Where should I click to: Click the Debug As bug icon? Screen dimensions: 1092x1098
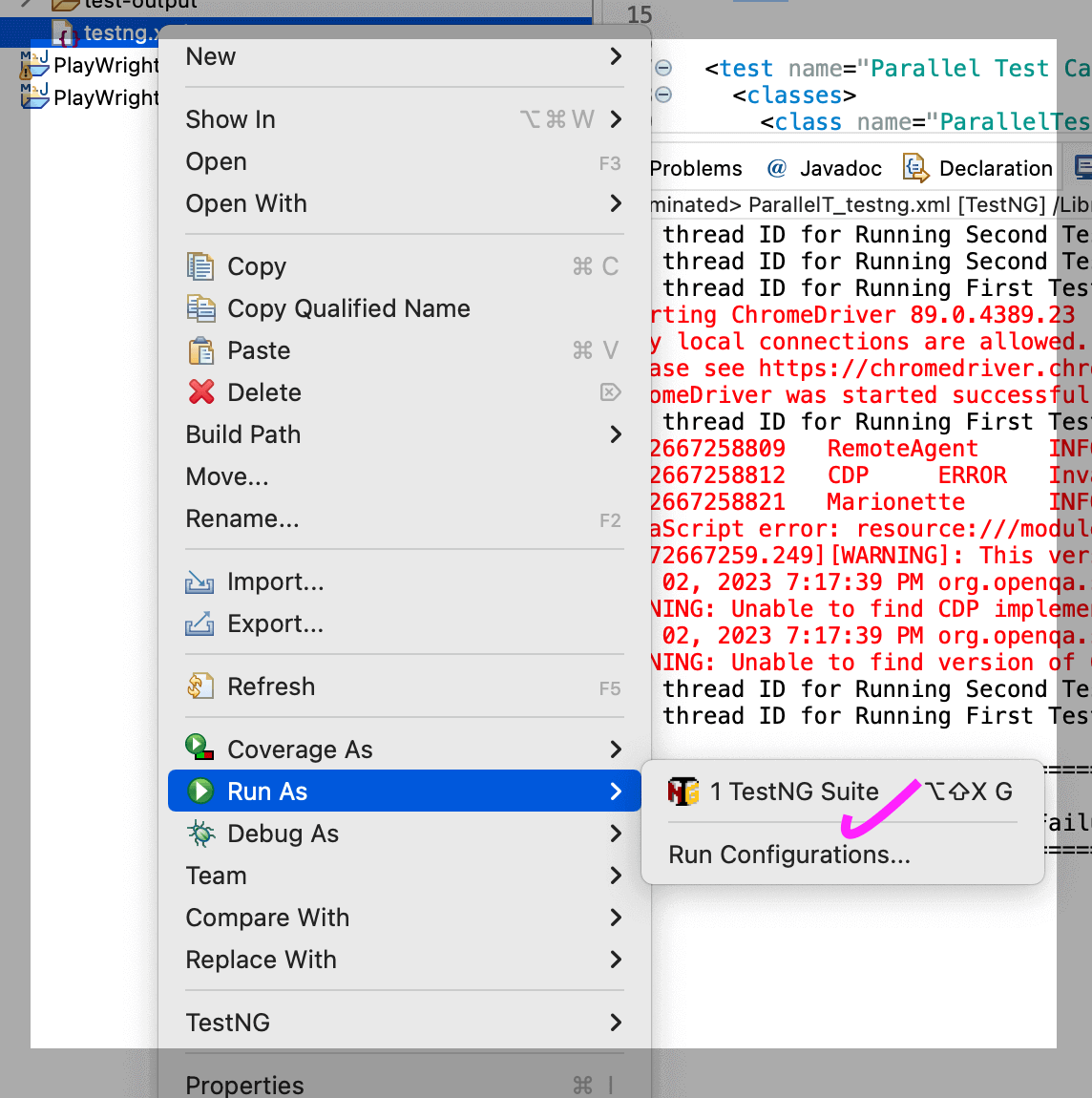(200, 834)
